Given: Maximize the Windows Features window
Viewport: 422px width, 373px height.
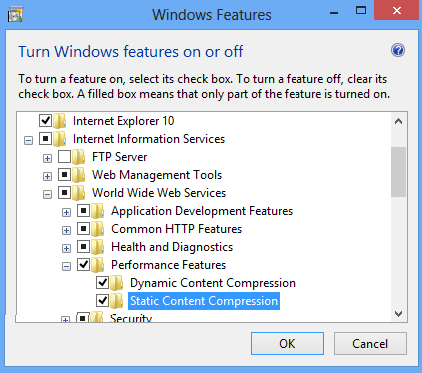Looking at the screenshot, I should pyautogui.click(x=361, y=11).
